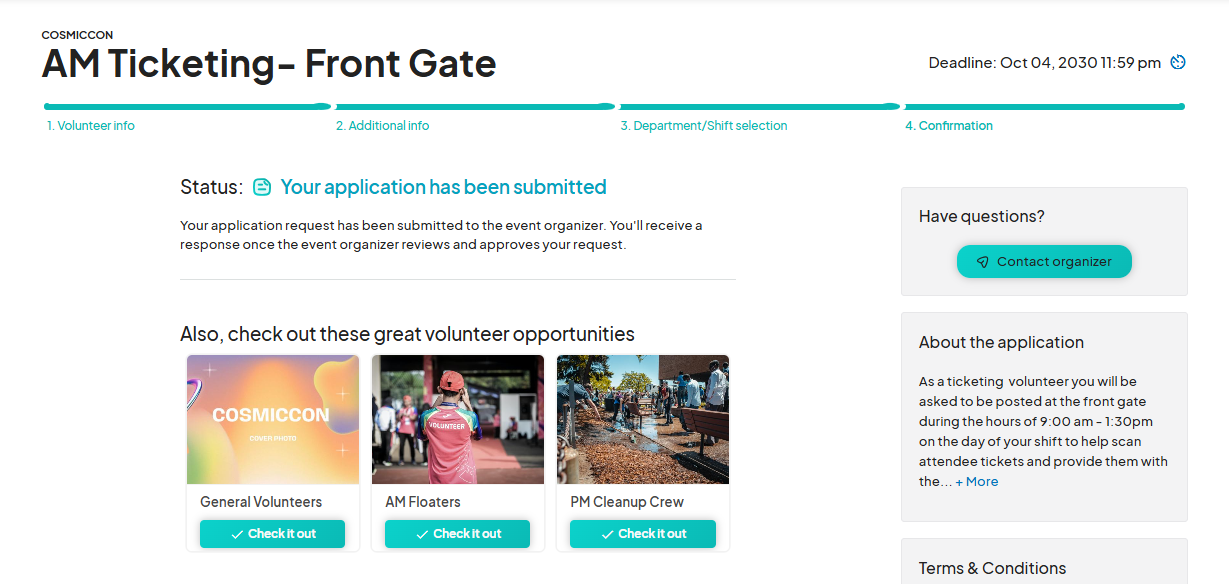The height and width of the screenshot is (584, 1229).
Task: Click the Terms & Conditions heading
Action: 992,568
